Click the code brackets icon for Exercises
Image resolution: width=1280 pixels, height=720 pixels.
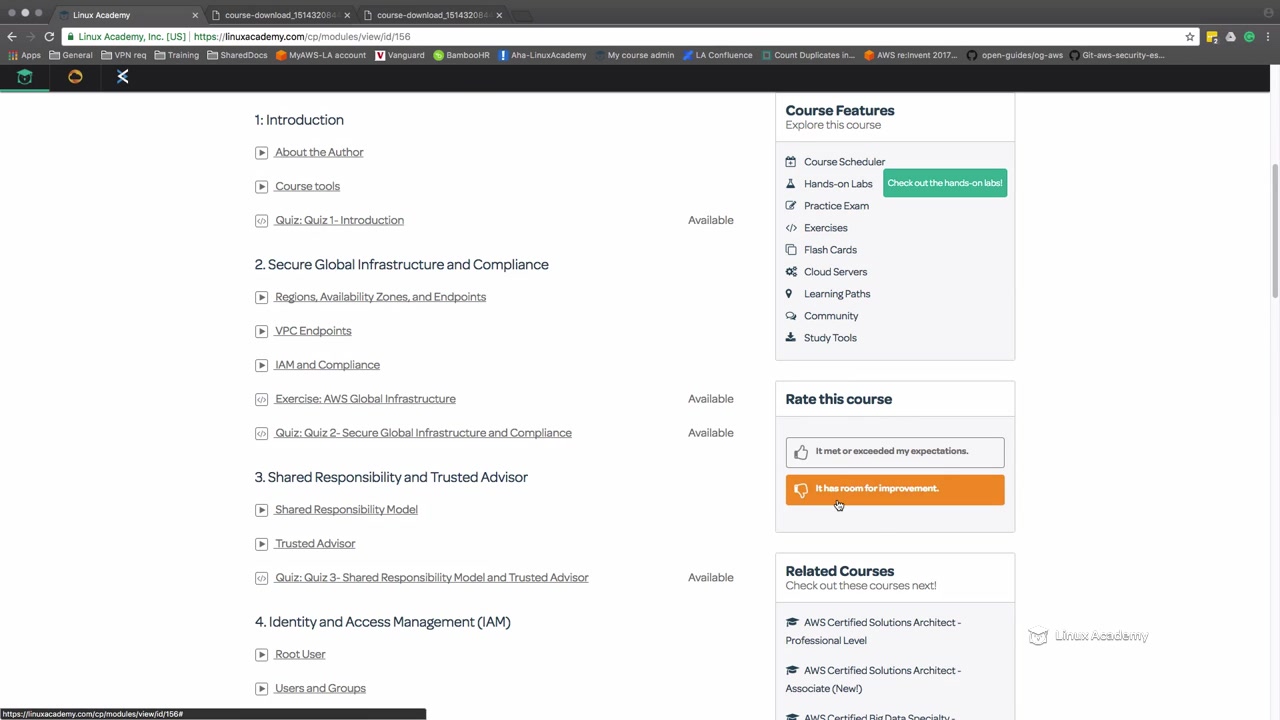coord(791,228)
